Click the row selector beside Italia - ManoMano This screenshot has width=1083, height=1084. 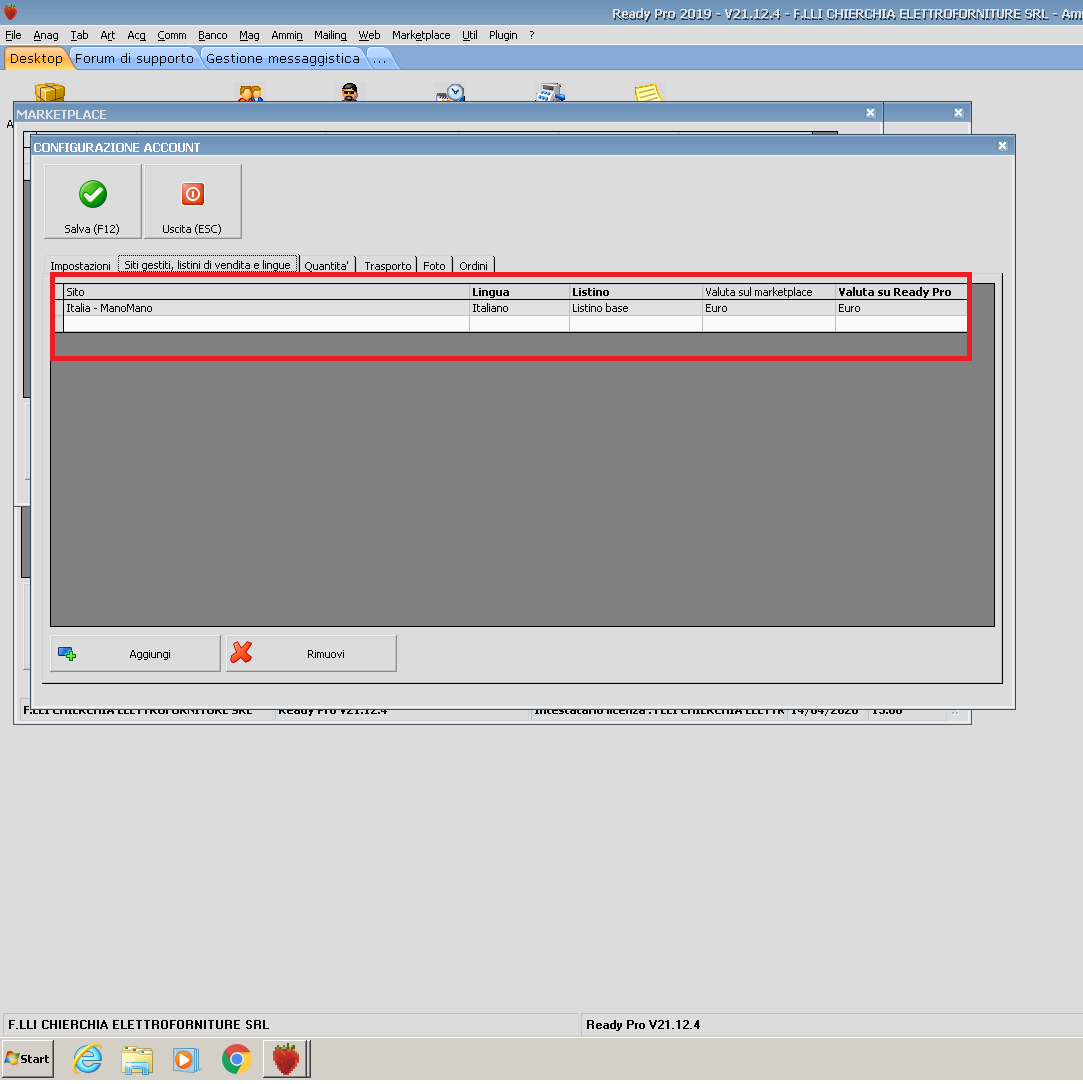pos(59,308)
